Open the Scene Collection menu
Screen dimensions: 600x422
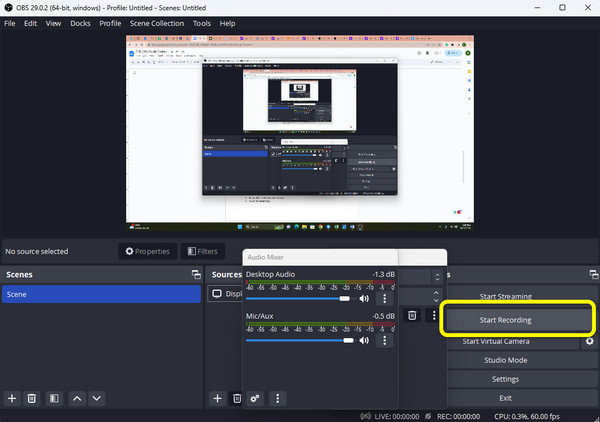(x=157, y=23)
